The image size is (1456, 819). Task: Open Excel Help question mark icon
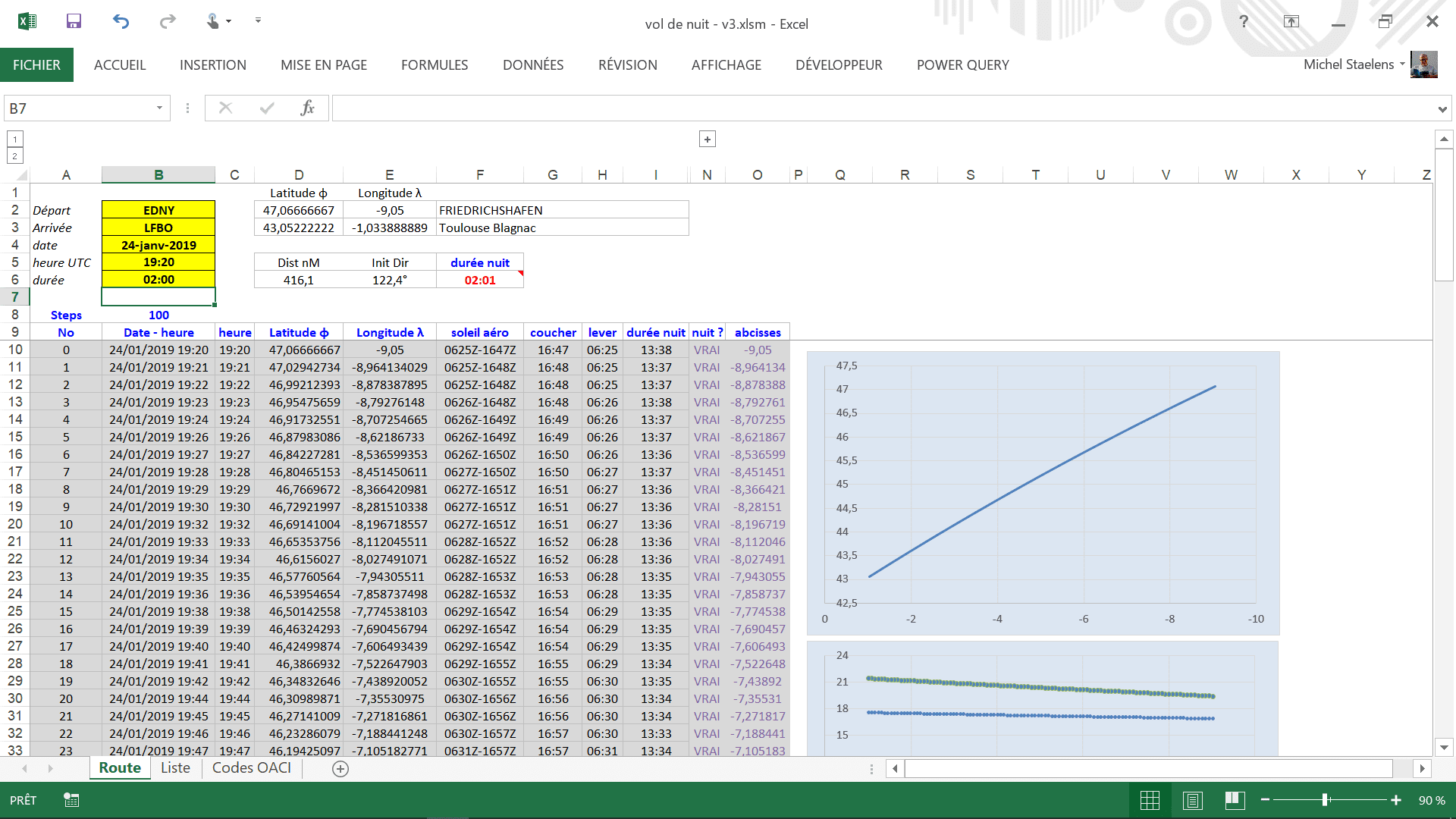(x=1244, y=21)
